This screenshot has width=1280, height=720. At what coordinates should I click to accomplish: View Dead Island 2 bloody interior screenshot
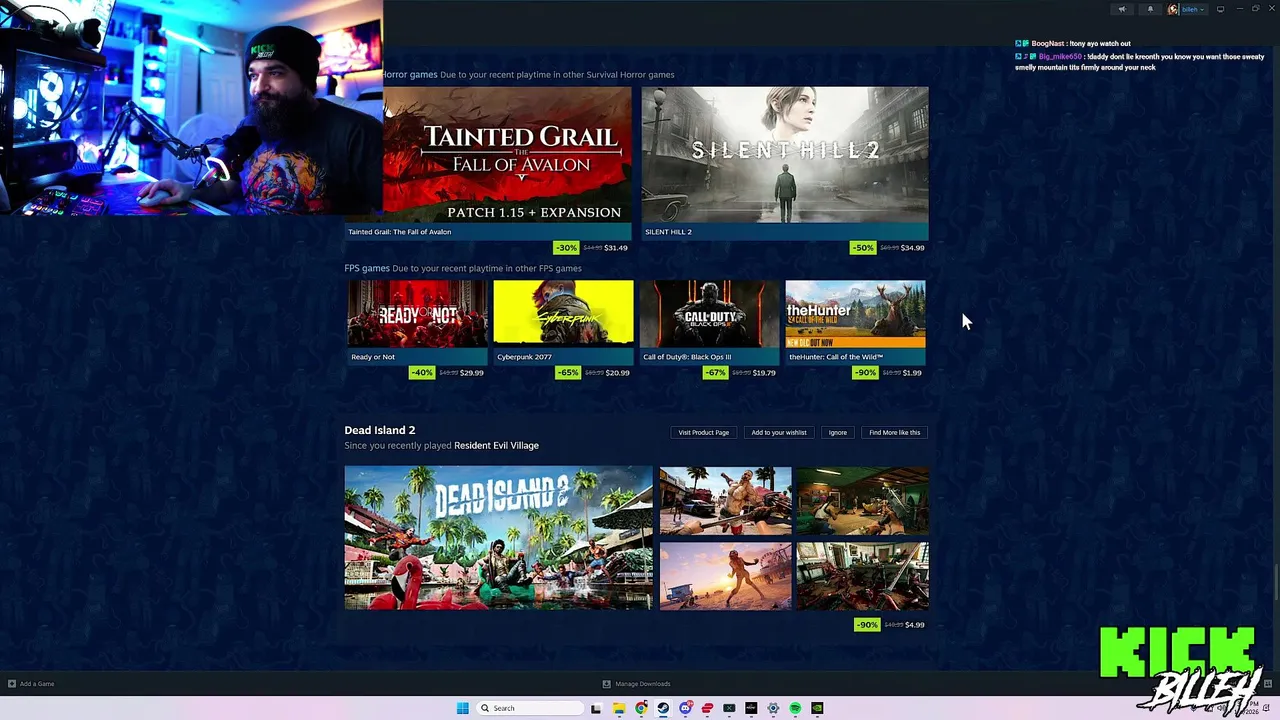tap(862, 576)
